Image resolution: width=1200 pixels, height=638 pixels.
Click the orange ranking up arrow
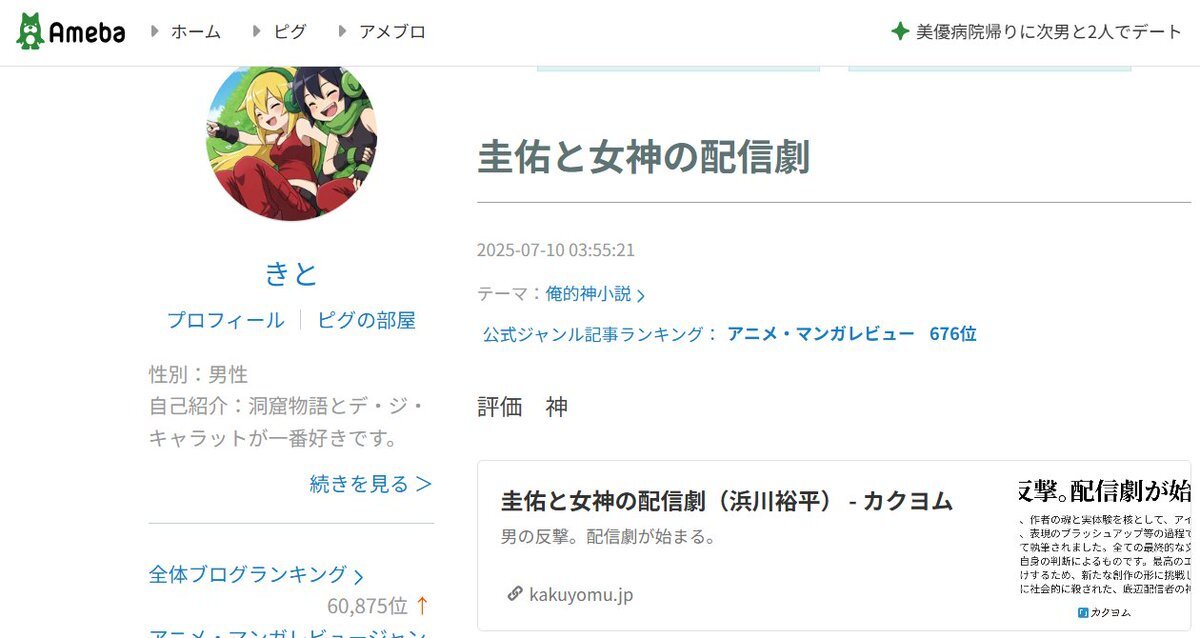[x=422, y=605]
